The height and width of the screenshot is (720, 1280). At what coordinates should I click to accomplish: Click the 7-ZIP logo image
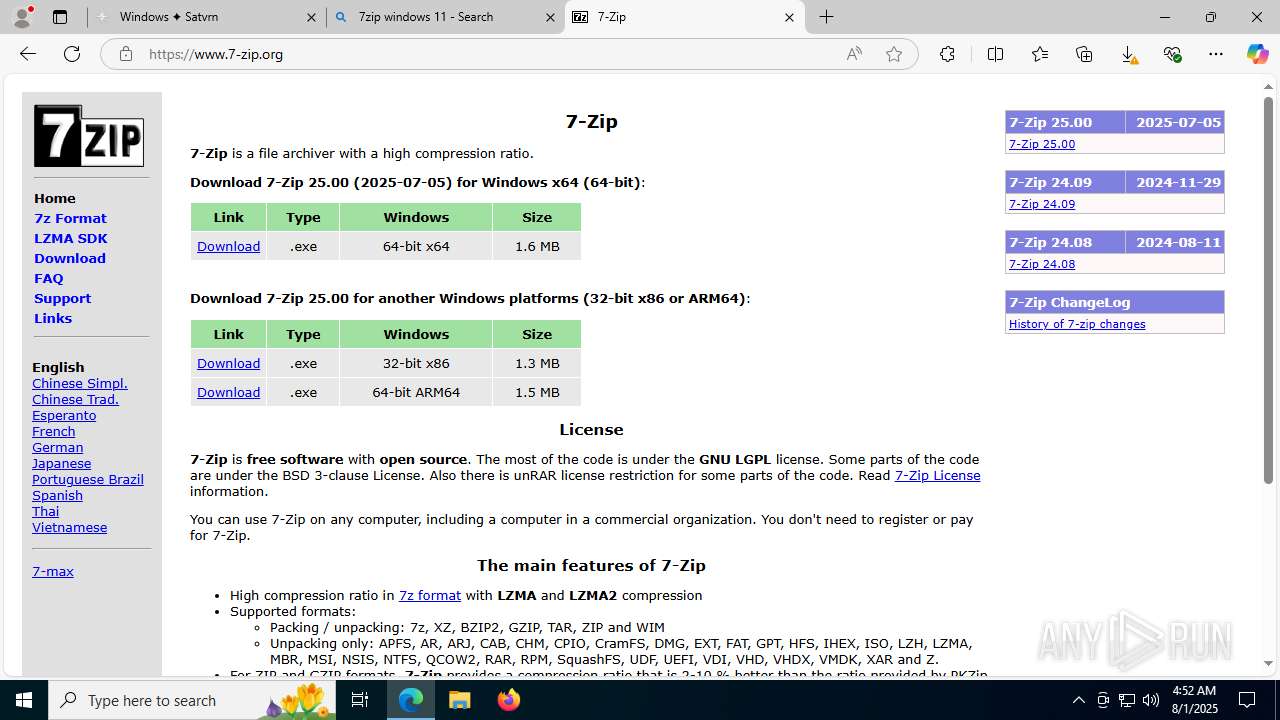(x=89, y=136)
